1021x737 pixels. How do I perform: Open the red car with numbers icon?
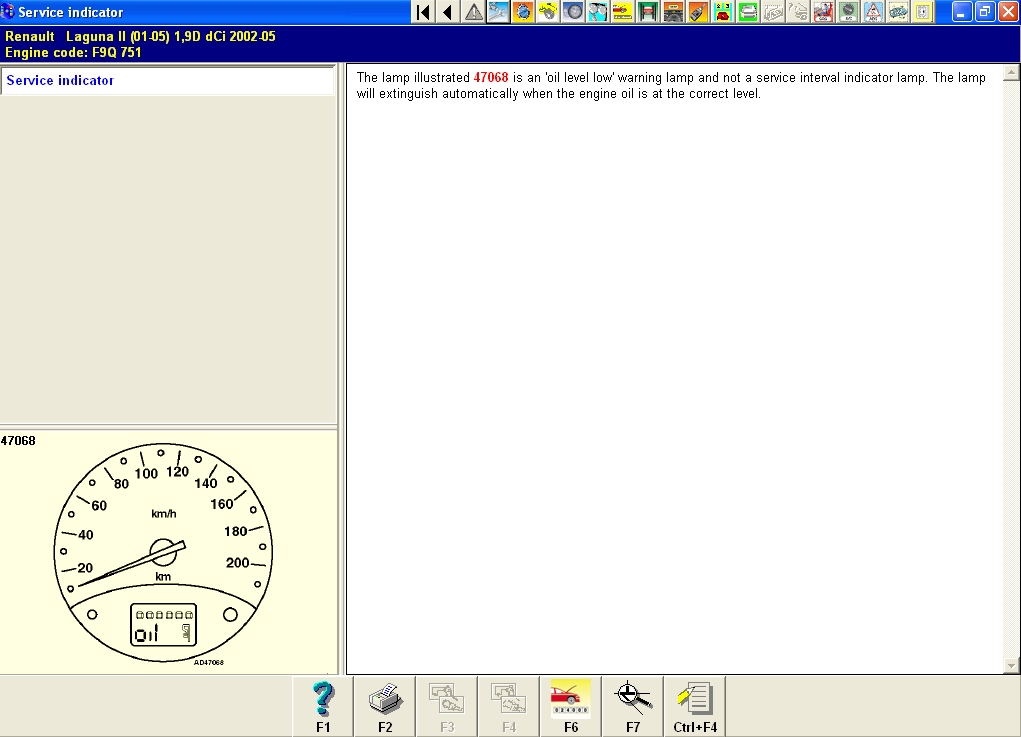723,12
